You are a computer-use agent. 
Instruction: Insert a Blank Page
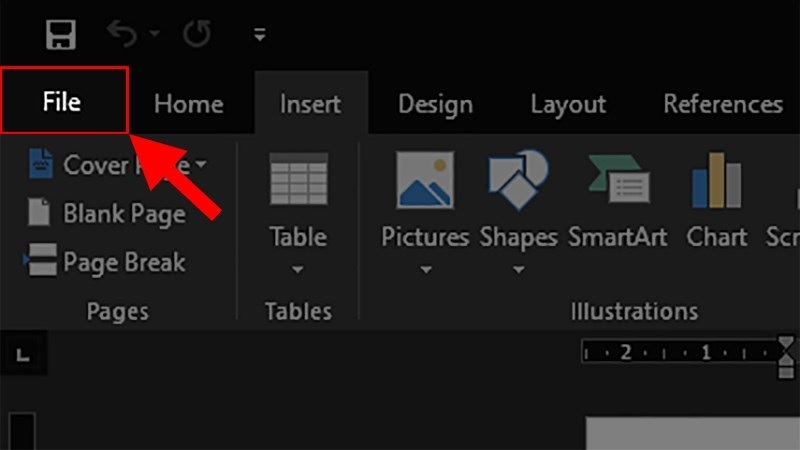[x=108, y=213]
